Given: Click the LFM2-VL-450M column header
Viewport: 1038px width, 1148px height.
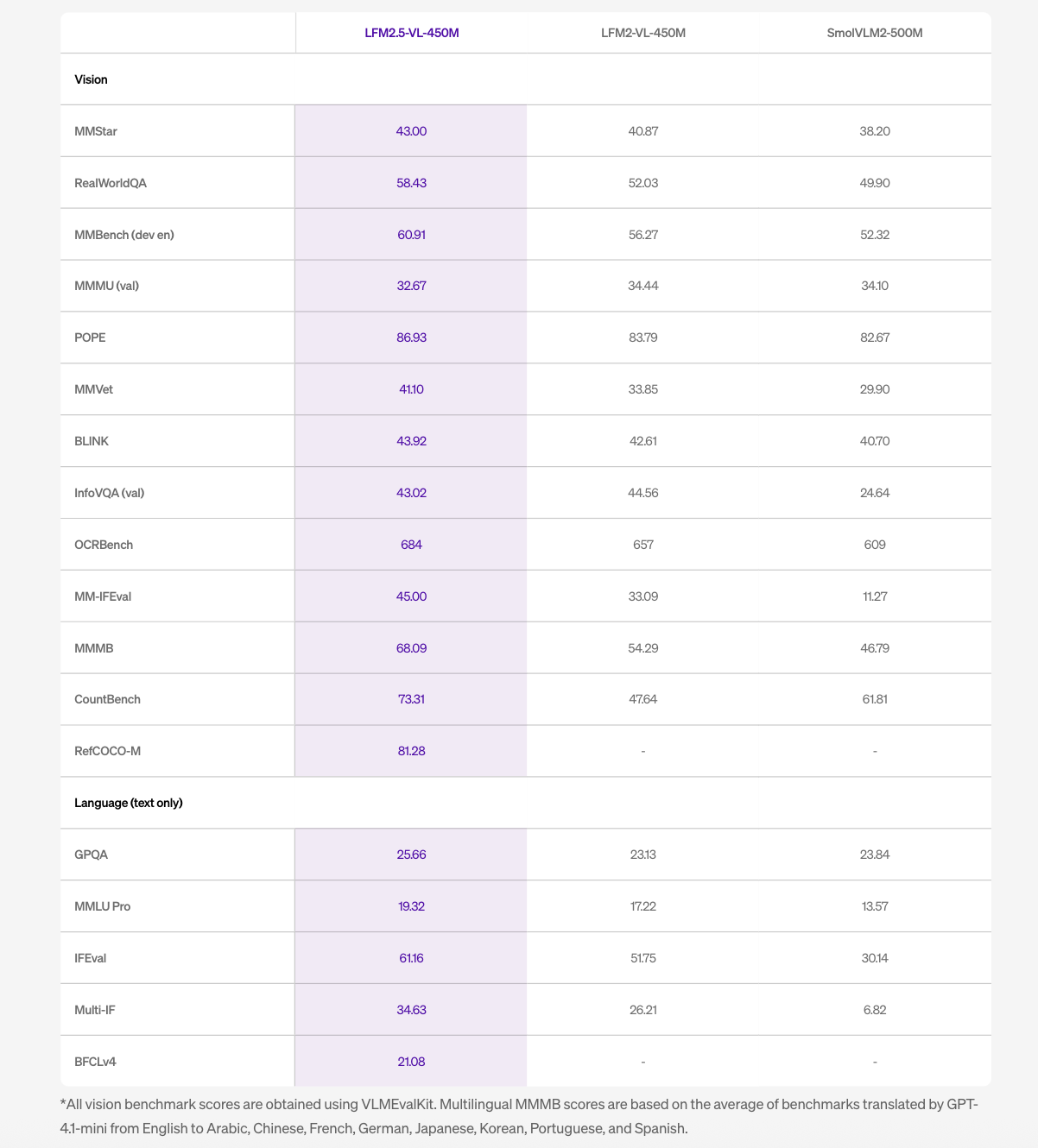Looking at the screenshot, I should coord(643,33).
